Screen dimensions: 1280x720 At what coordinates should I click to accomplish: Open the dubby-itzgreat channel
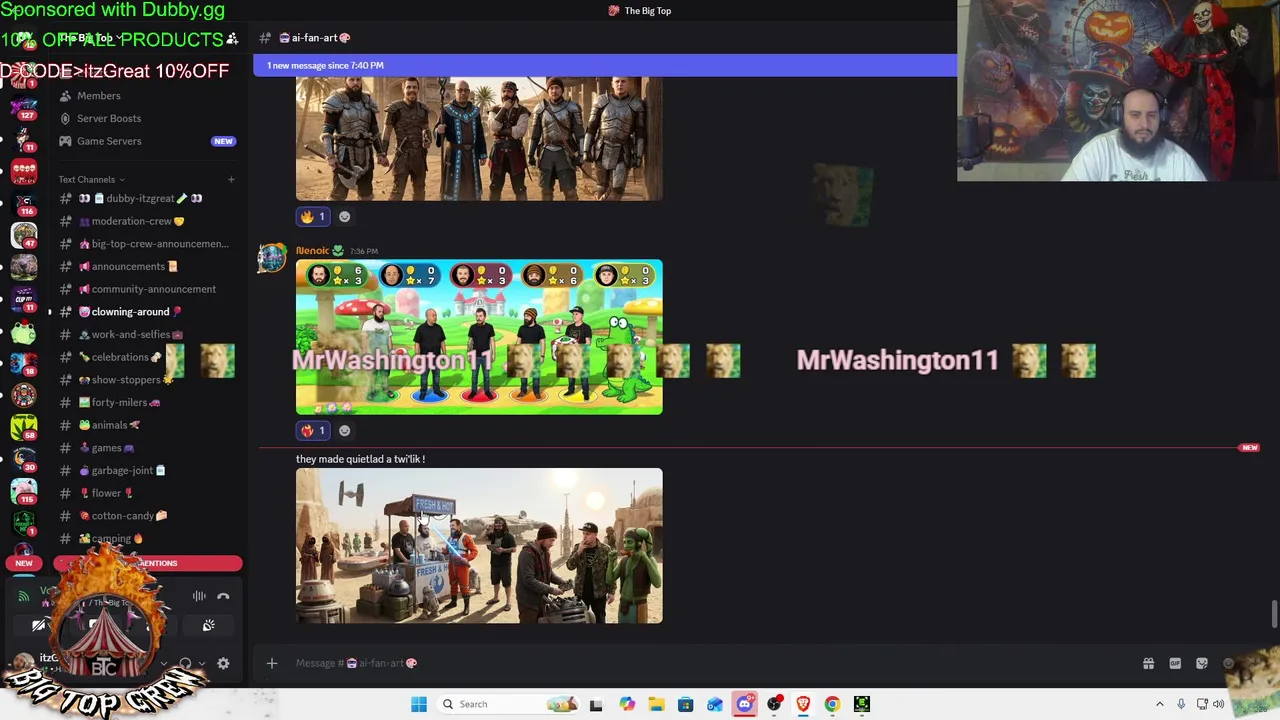(140, 198)
